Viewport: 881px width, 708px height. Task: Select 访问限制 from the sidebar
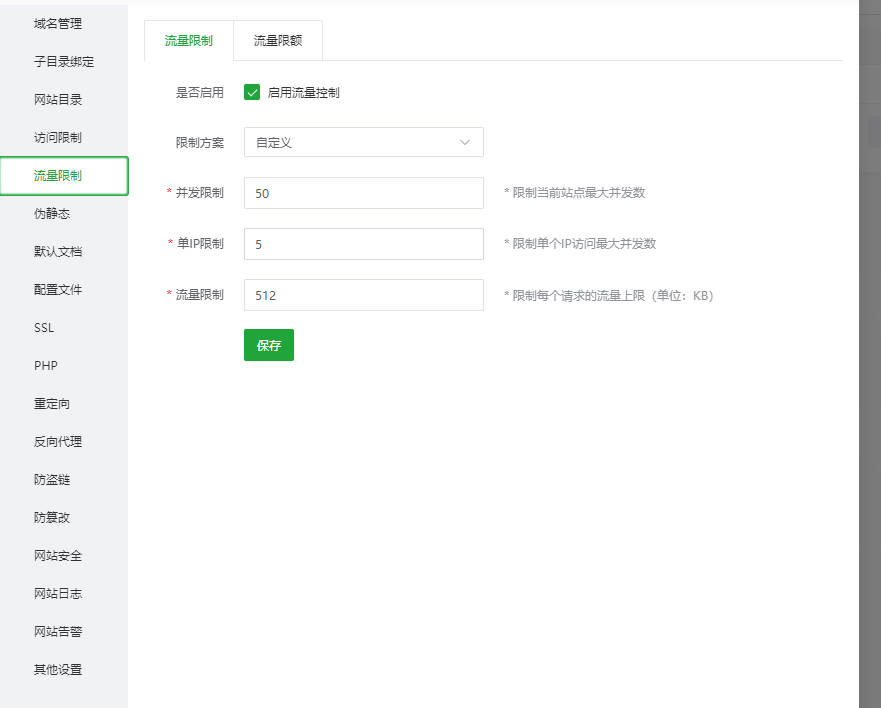[58, 137]
